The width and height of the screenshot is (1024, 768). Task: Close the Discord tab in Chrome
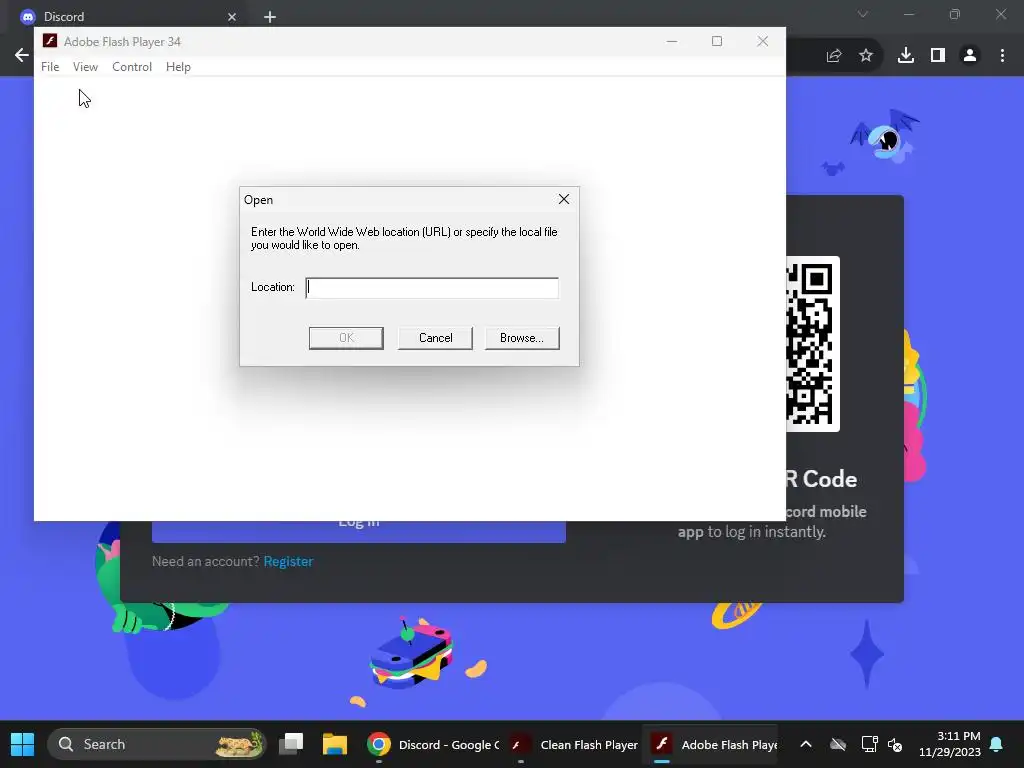[x=232, y=17]
